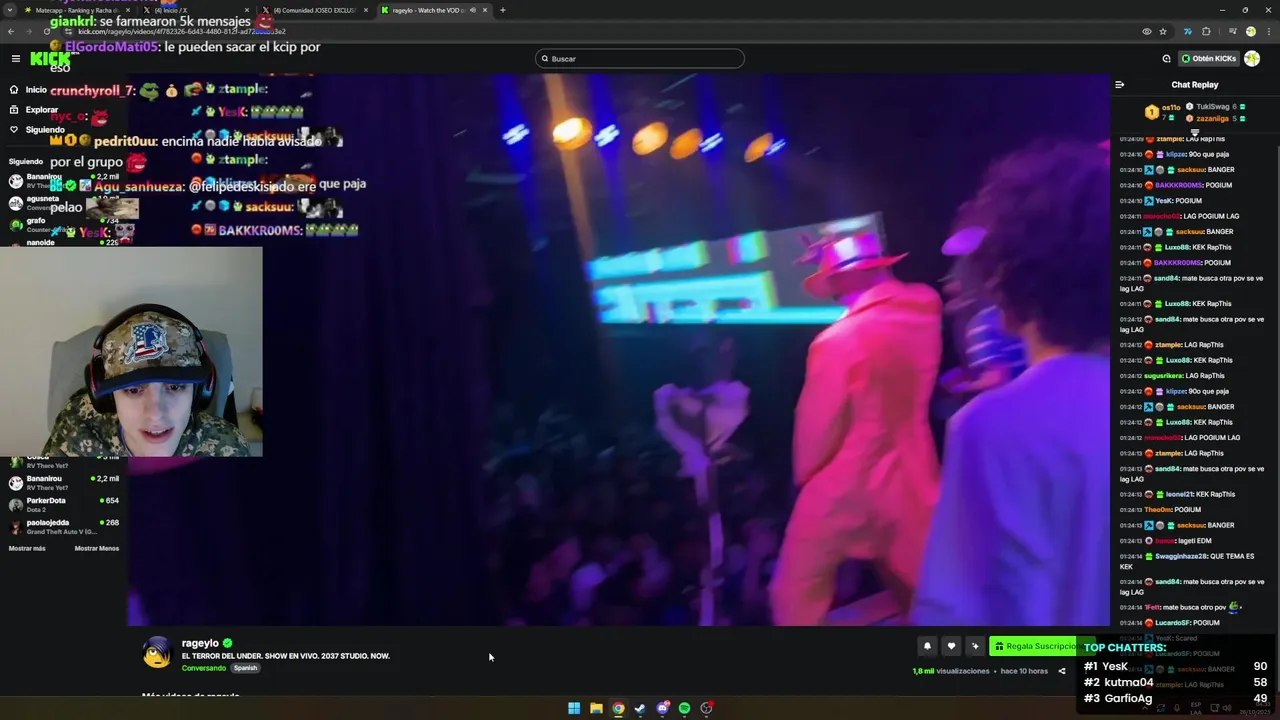Toggle the notification bell for rageylo
The width and height of the screenshot is (1280, 720).
click(927, 646)
